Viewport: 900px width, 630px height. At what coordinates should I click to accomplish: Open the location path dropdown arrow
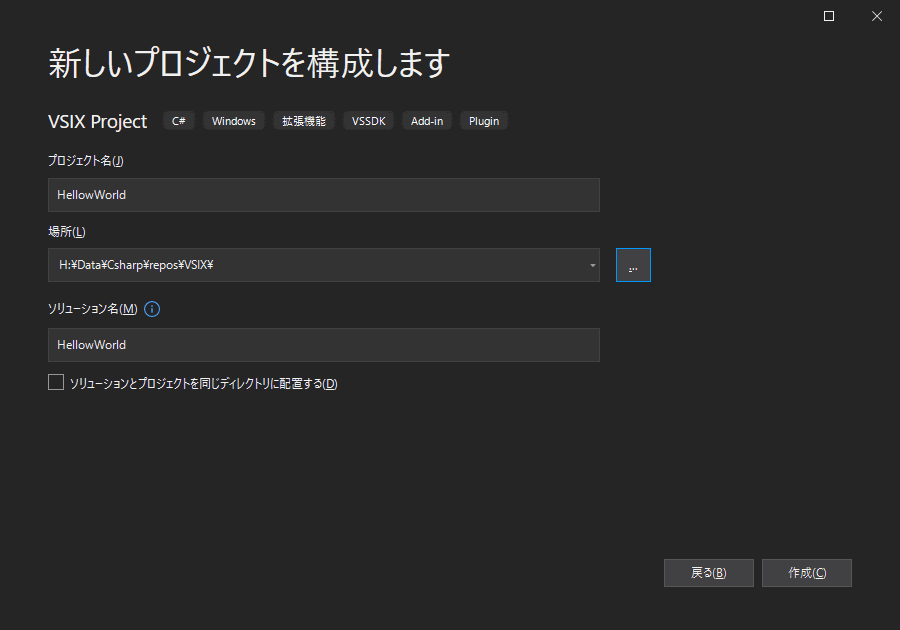pos(592,265)
